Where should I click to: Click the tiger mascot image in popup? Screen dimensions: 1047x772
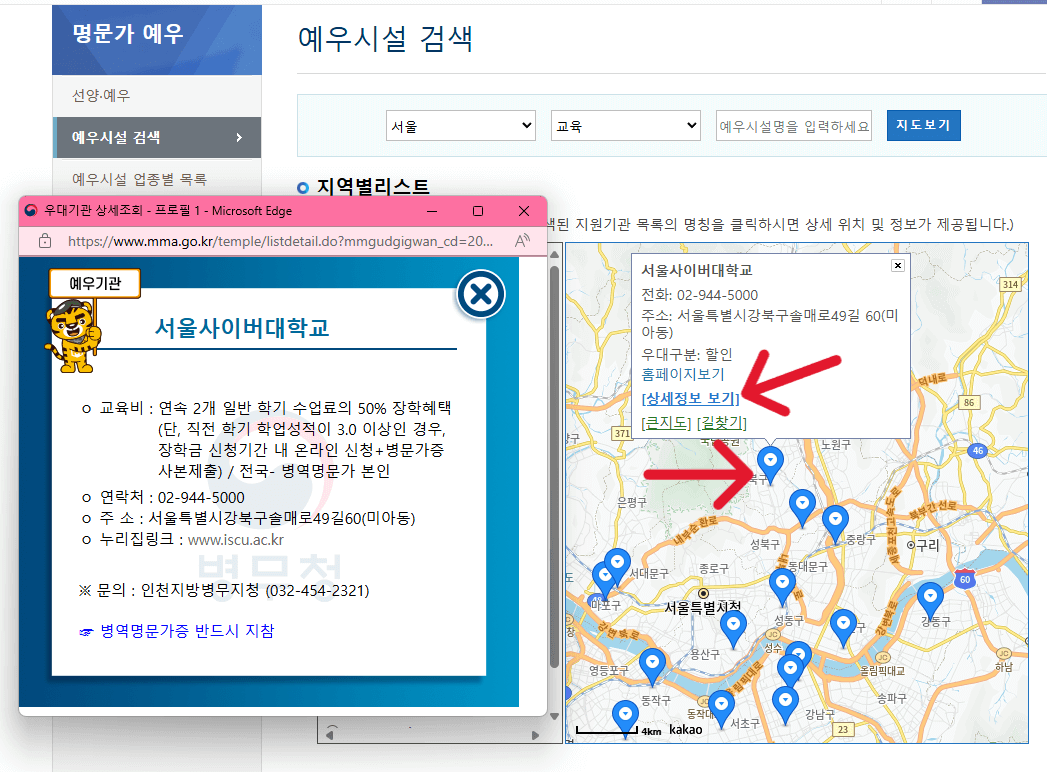(73, 336)
